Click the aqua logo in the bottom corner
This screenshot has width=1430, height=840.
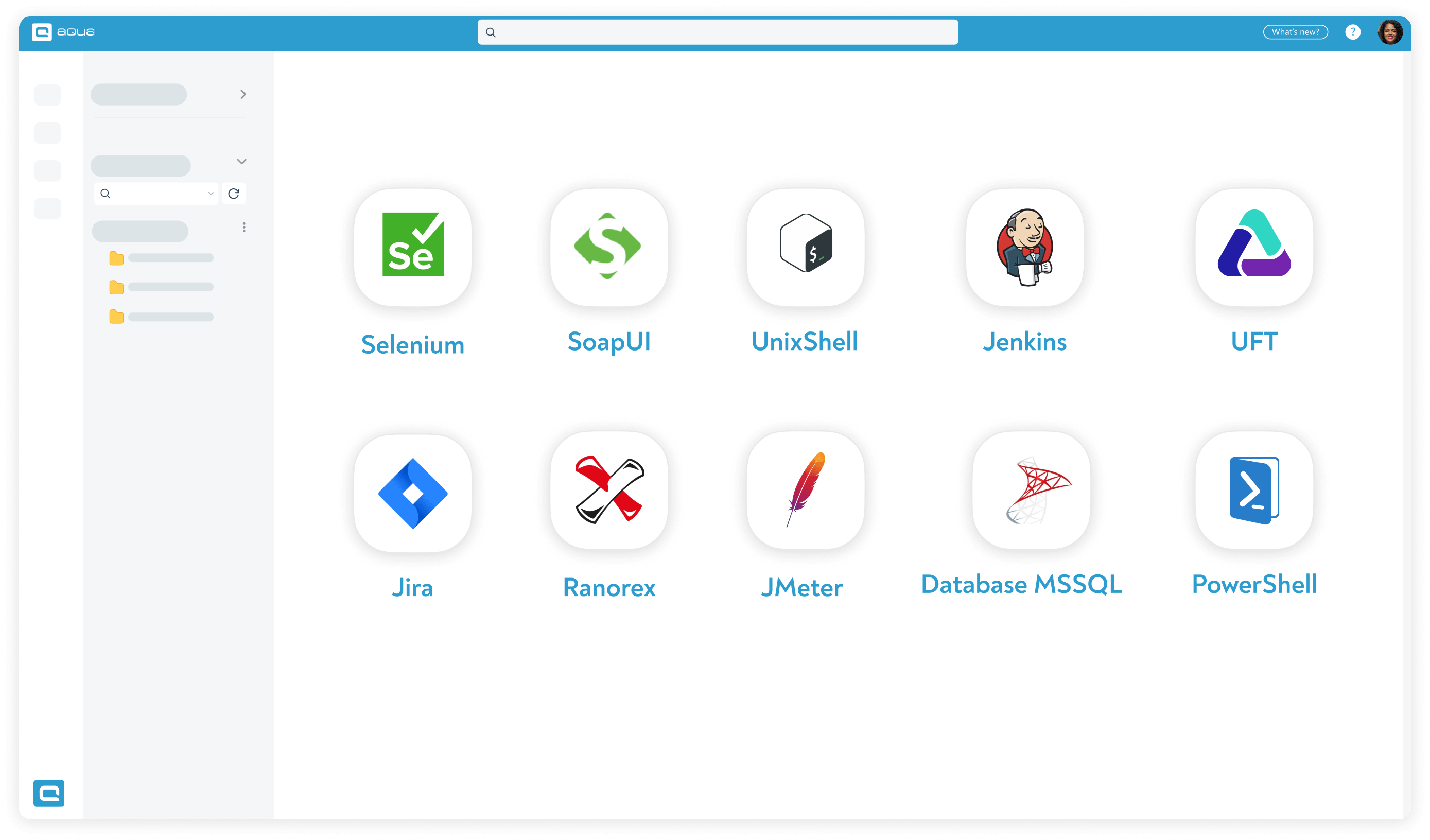click(x=49, y=794)
